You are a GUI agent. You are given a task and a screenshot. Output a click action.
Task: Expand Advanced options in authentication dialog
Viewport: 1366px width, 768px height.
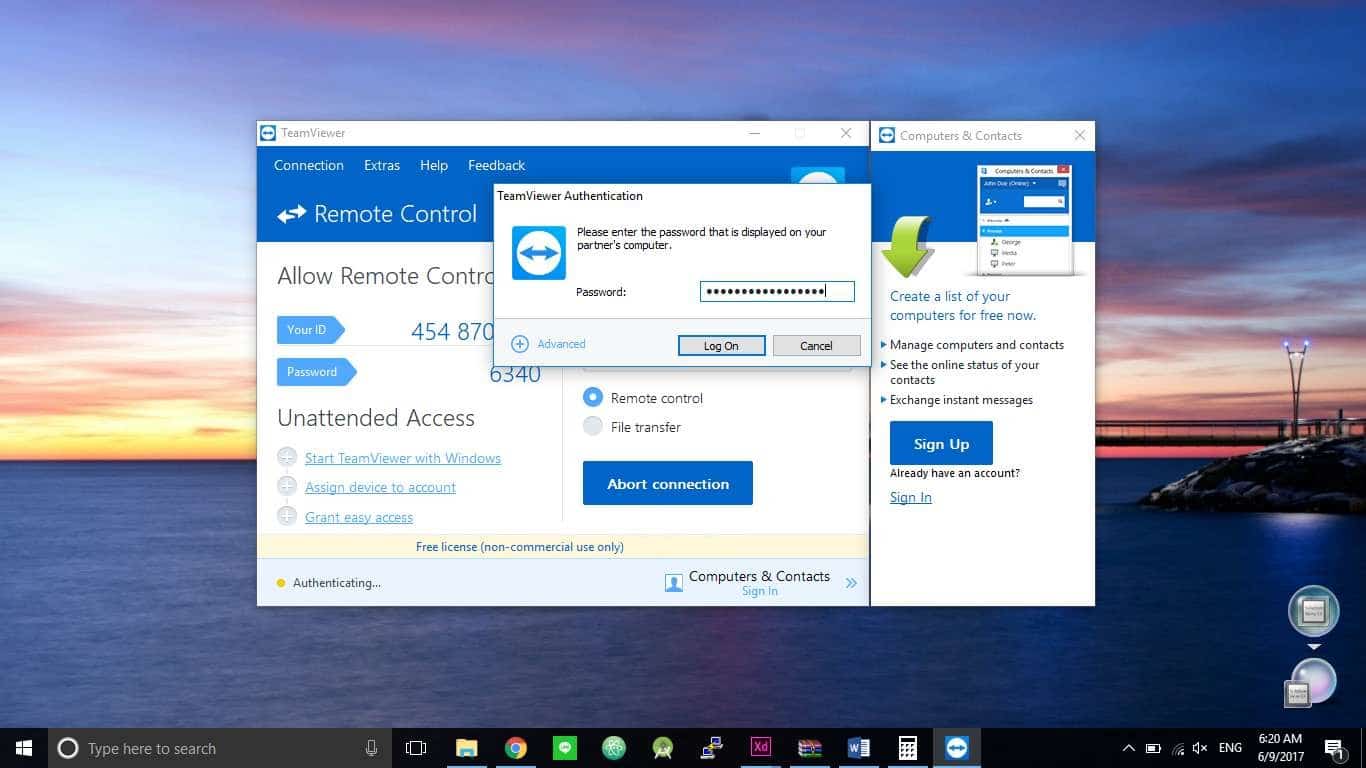point(548,344)
